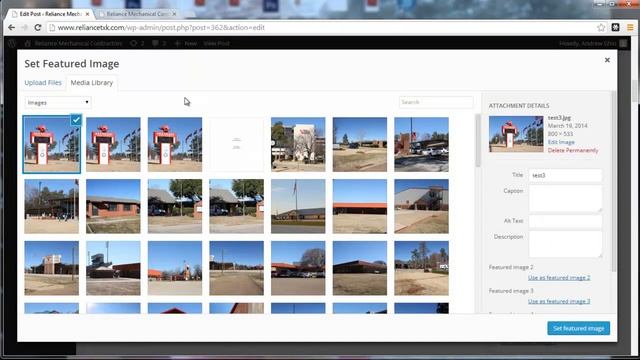The width and height of the screenshot is (640, 360).
Task: Open the Chrome menu hamburger icon
Action: click(x=630, y=27)
